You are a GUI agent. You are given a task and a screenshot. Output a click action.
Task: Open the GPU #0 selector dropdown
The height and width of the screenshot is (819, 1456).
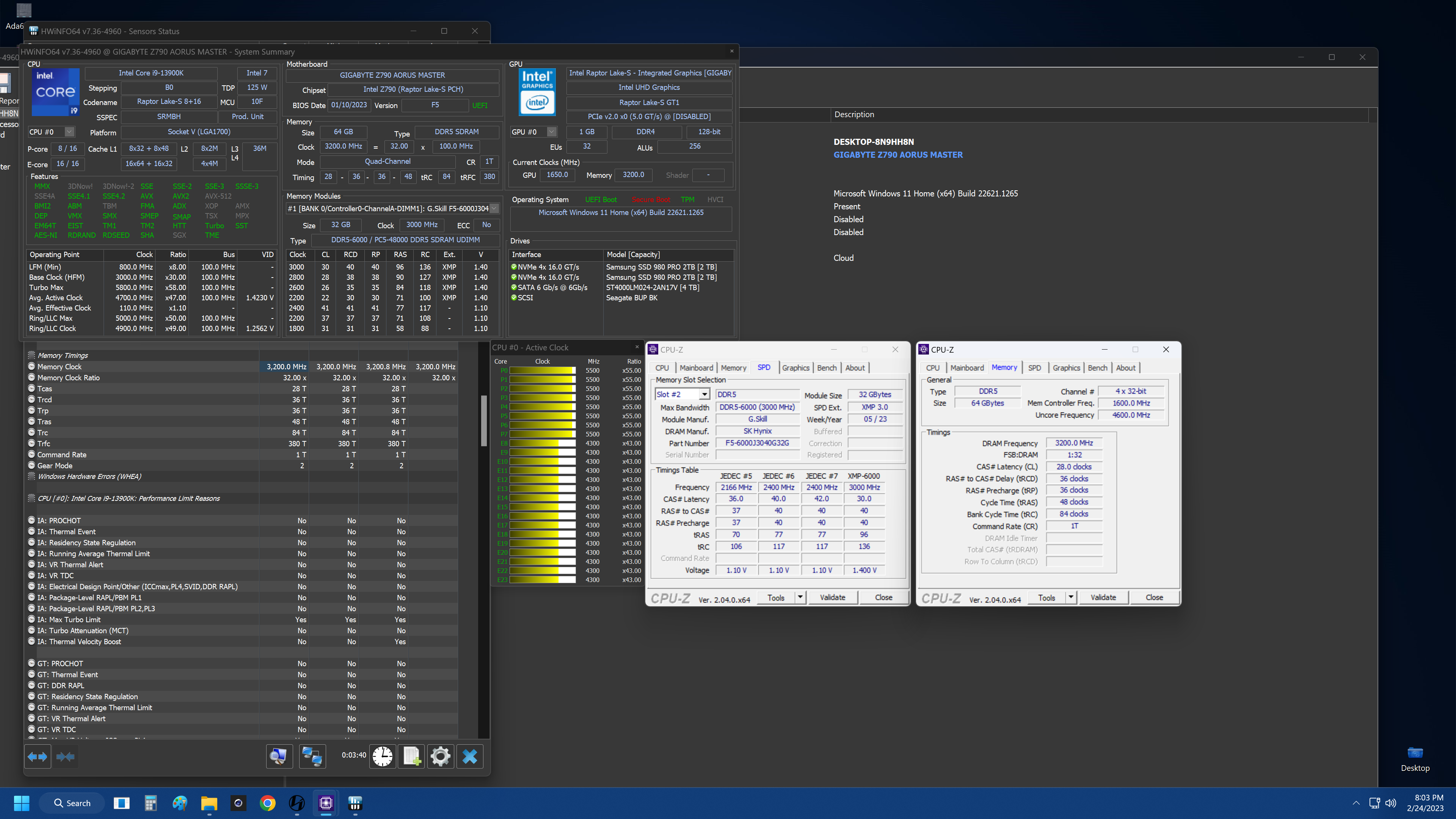click(x=552, y=132)
